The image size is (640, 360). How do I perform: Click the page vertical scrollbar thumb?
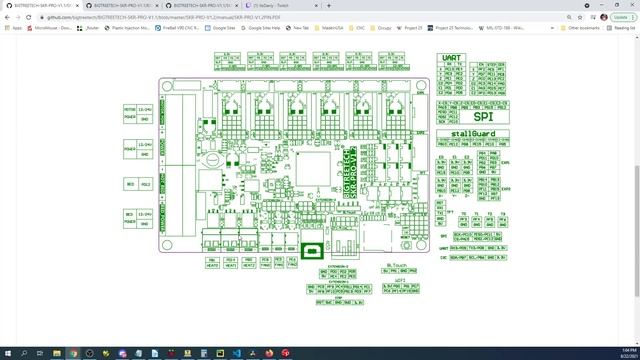coord(637,231)
